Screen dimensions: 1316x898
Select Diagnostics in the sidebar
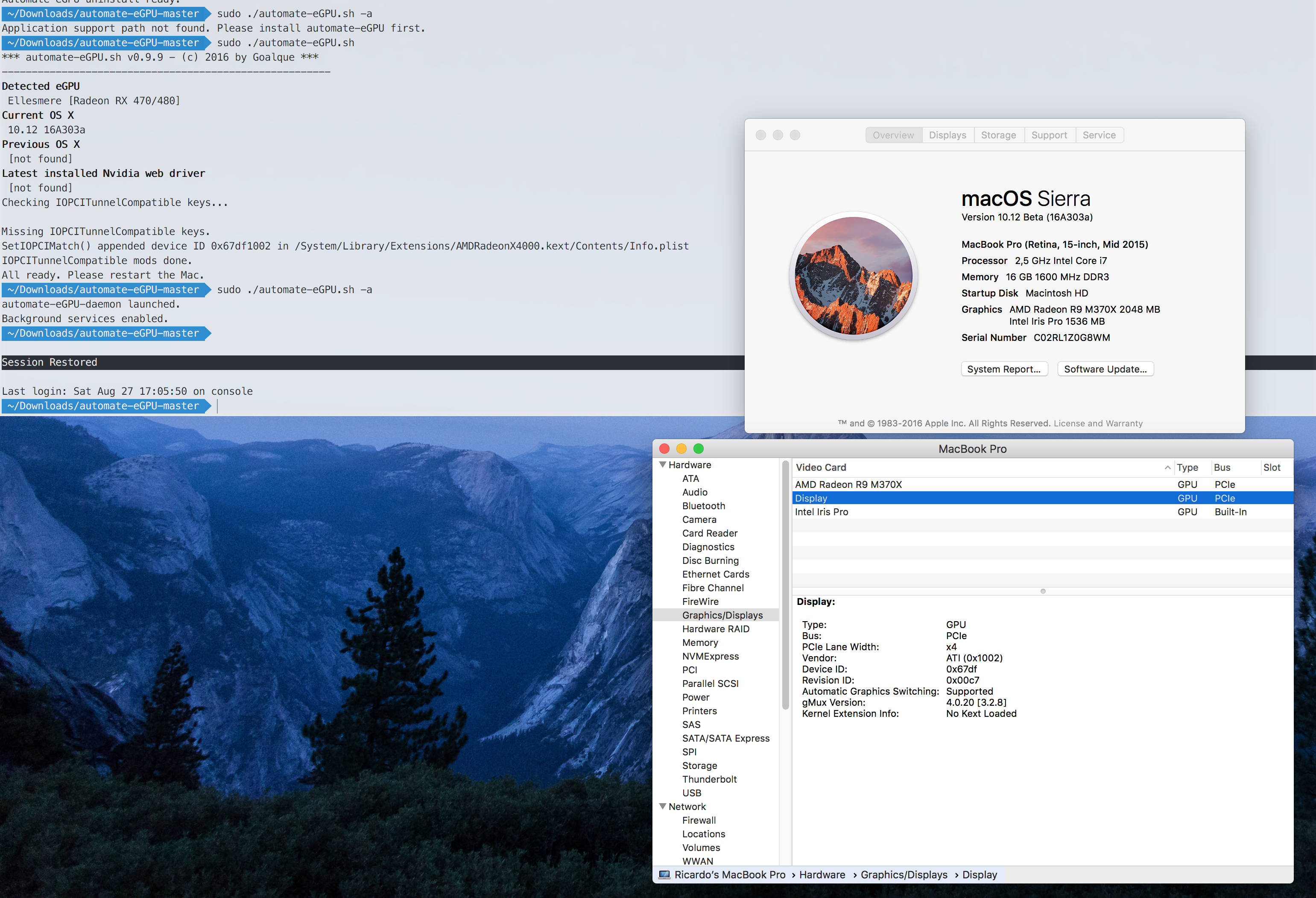(x=708, y=547)
